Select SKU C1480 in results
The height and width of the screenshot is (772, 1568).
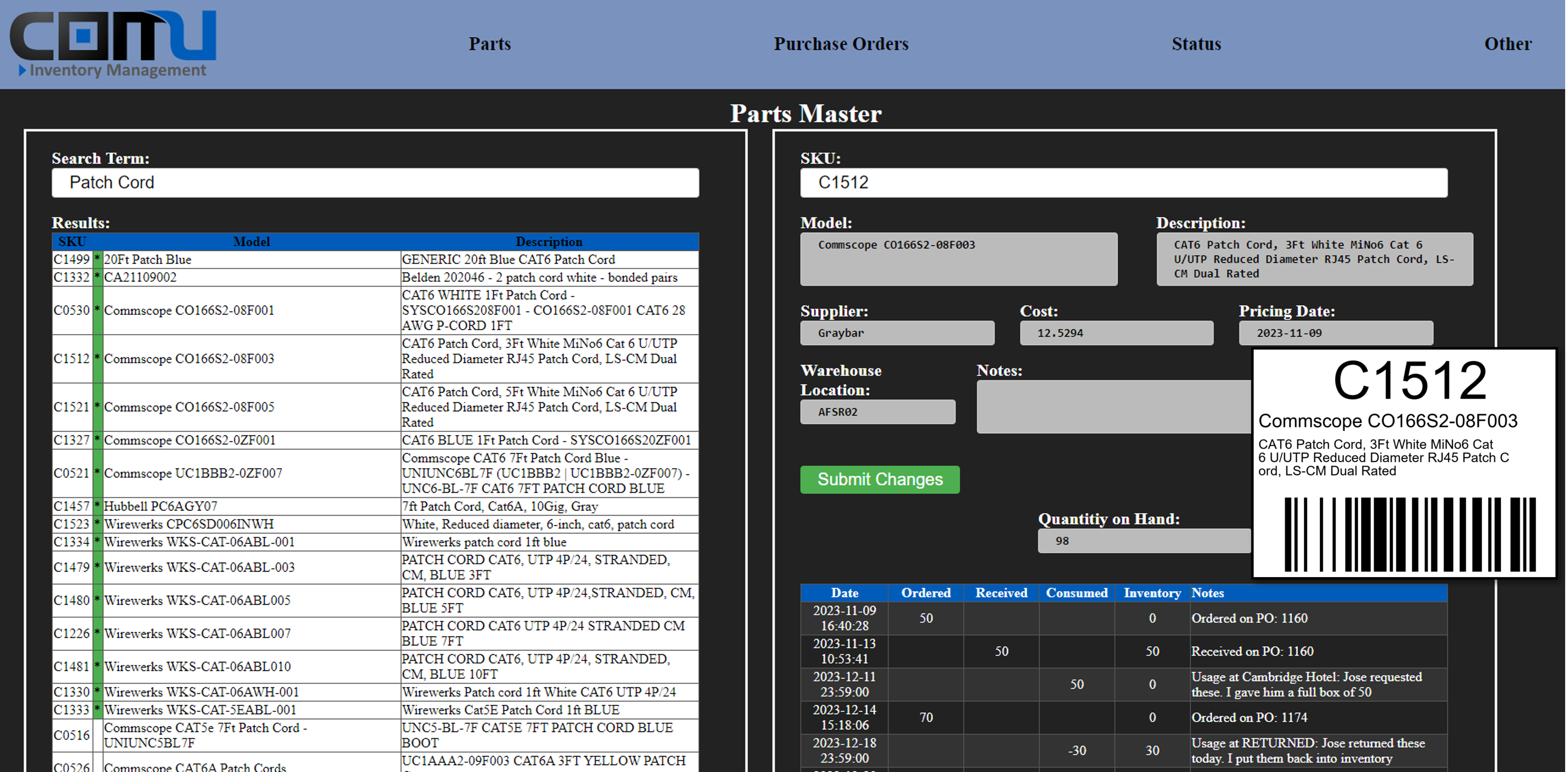pos(72,600)
